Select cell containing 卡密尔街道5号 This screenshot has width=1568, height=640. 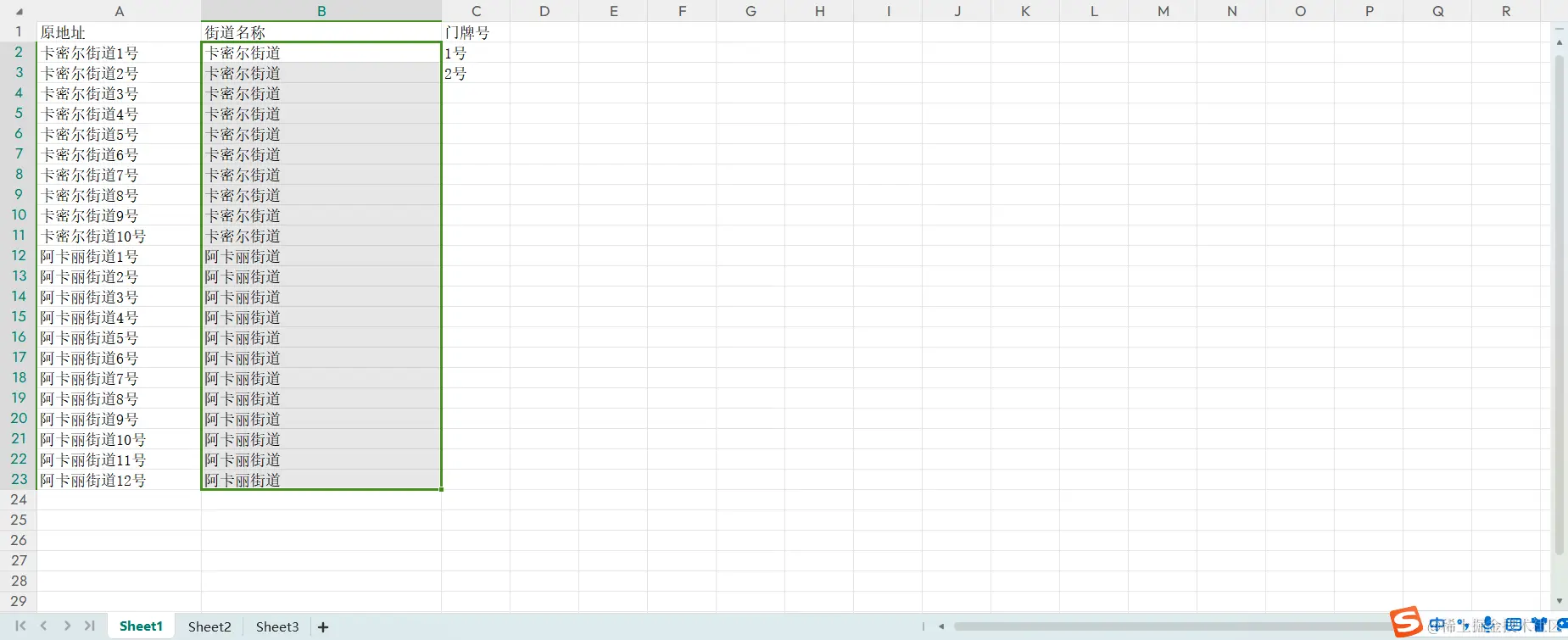click(x=120, y=134)
